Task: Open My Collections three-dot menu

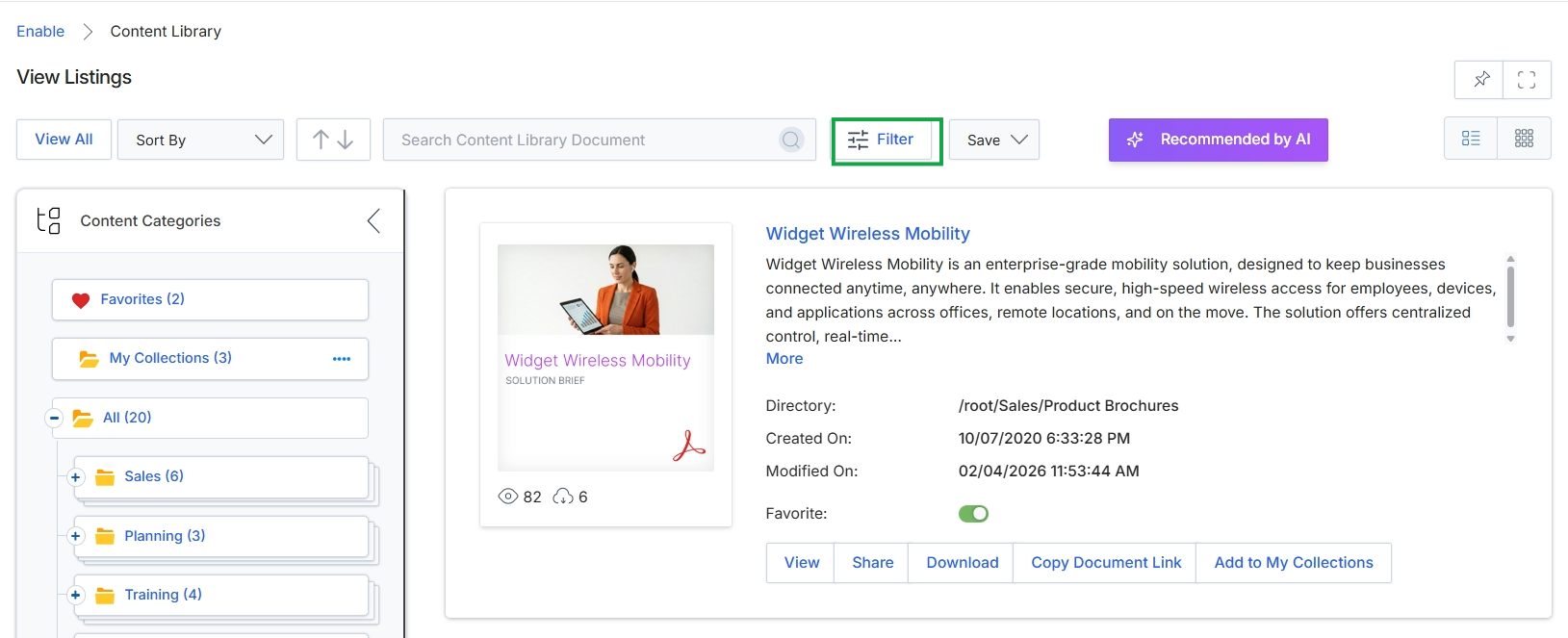Action: (342, 359)
